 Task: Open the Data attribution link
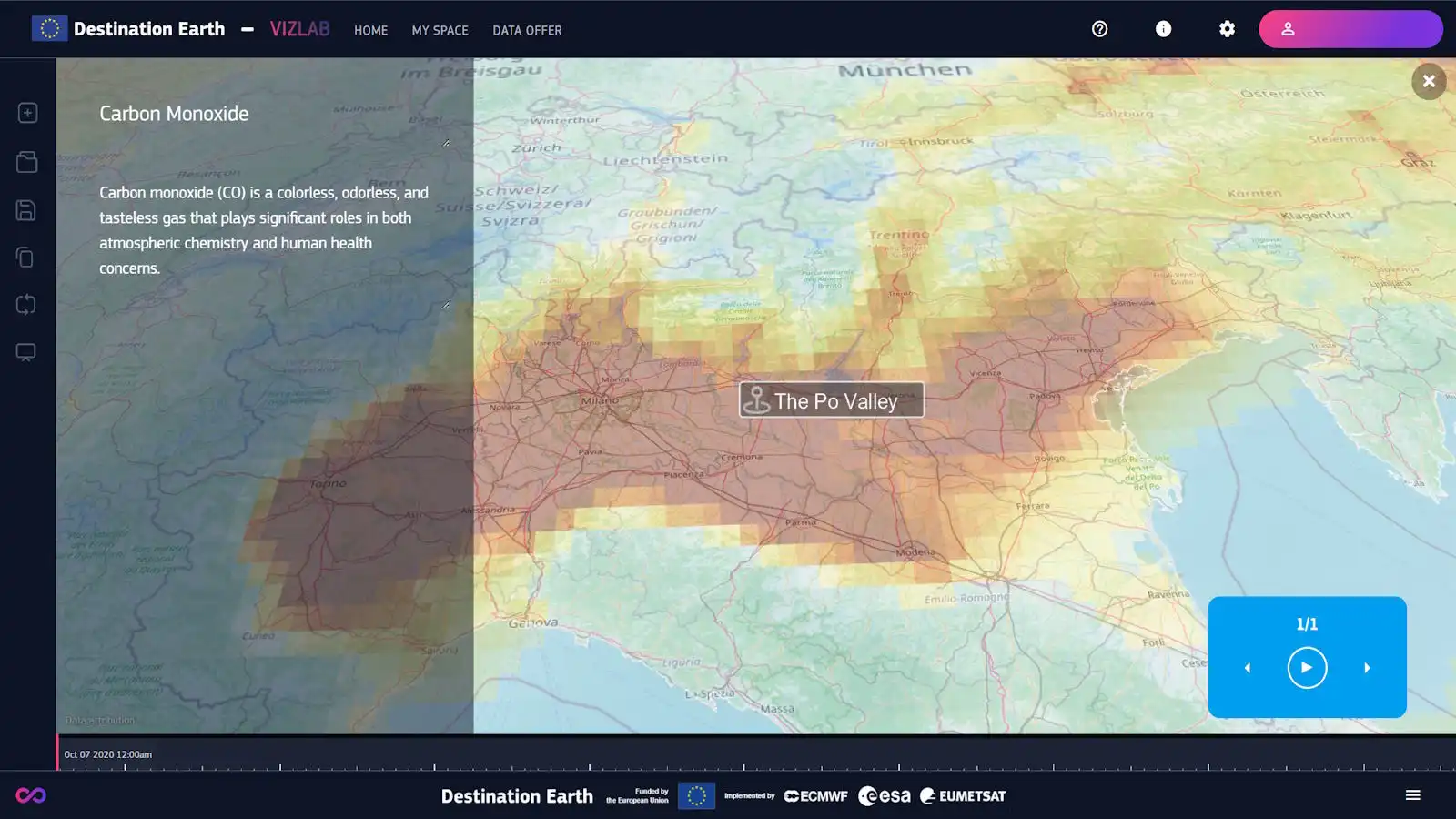pos(100,720)
